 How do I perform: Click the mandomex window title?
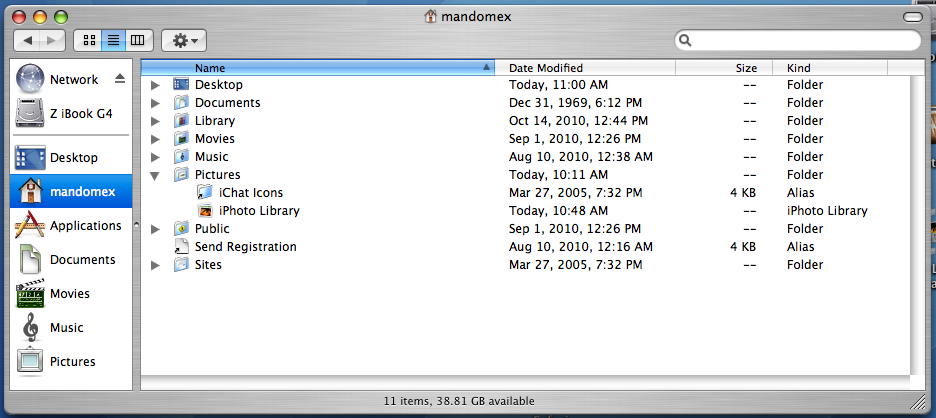[476, 17]
